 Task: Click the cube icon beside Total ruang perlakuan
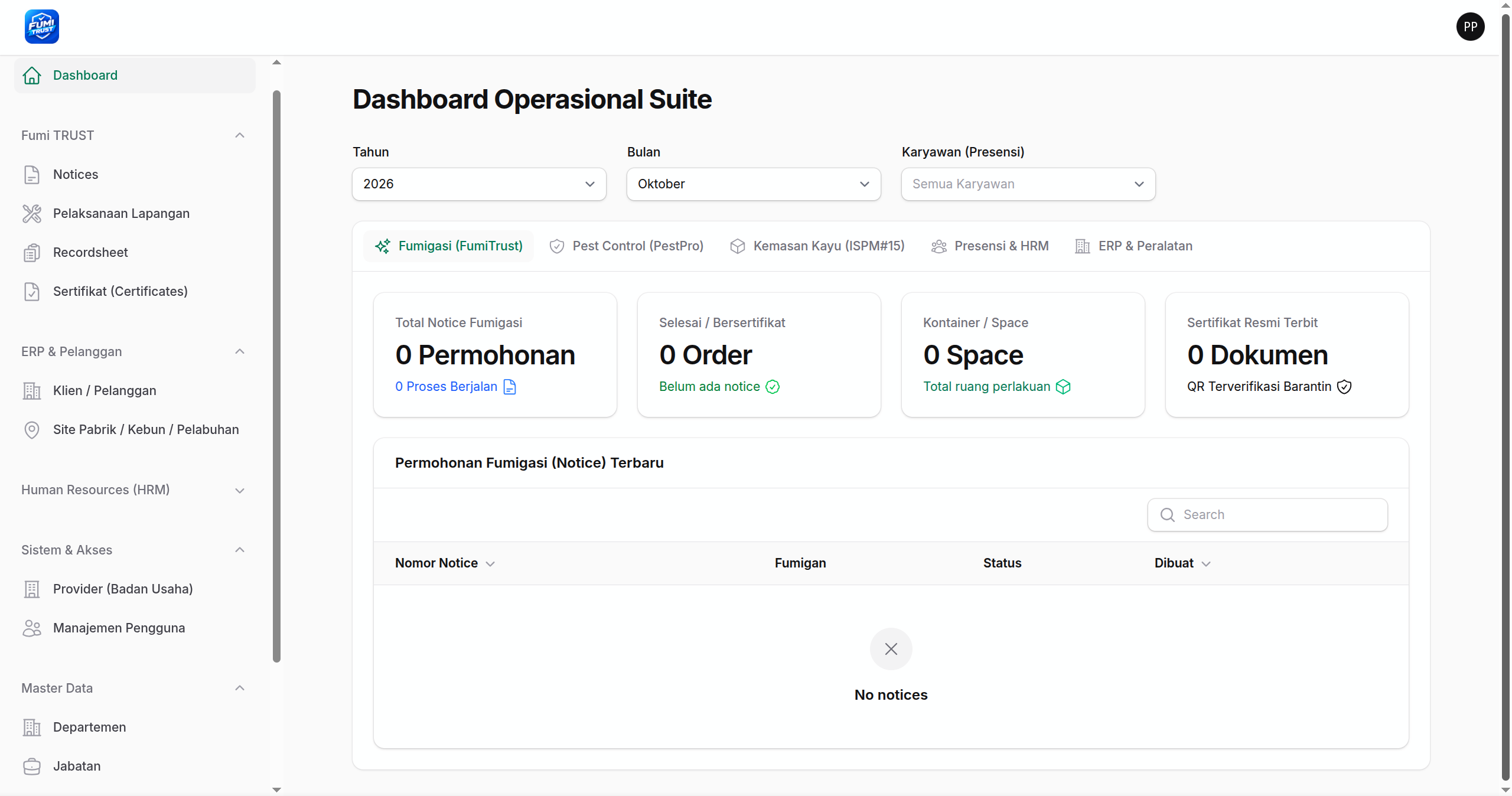coord(1063,387)
